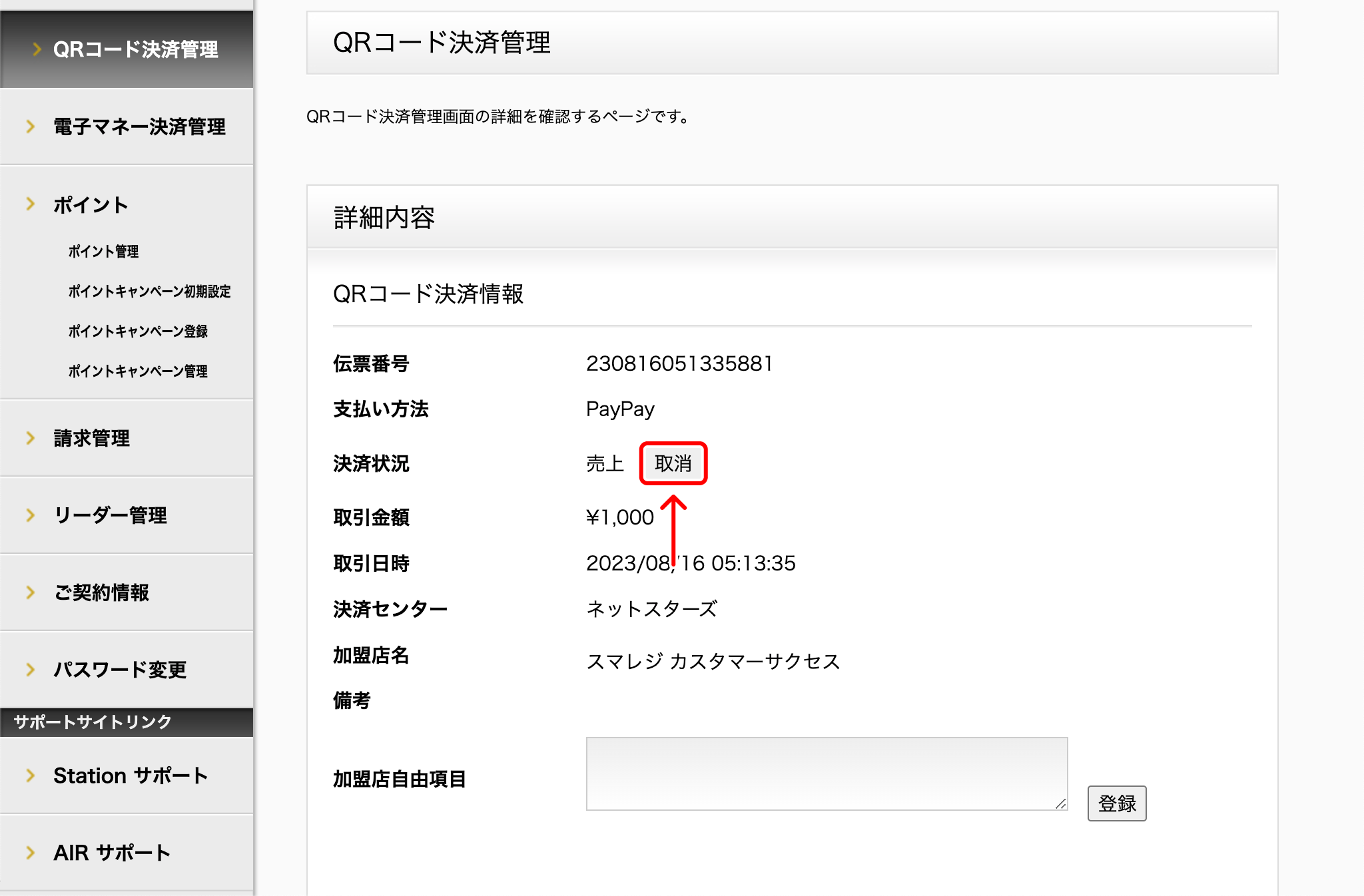
Task: Click the page description sentence text
Action: pos(499,116)
